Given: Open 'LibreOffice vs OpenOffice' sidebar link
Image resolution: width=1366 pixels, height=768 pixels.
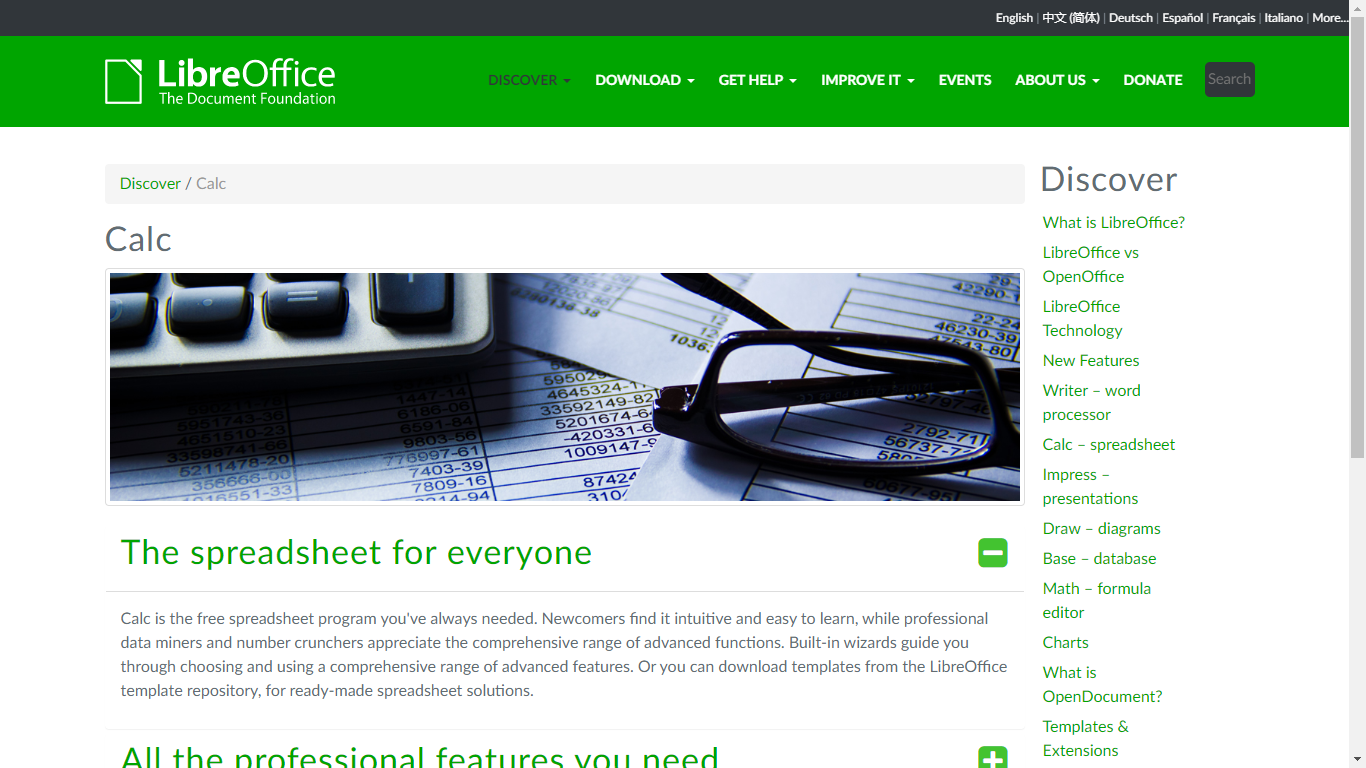Looking at the screenshot, I should click(x=1091, y=265).
